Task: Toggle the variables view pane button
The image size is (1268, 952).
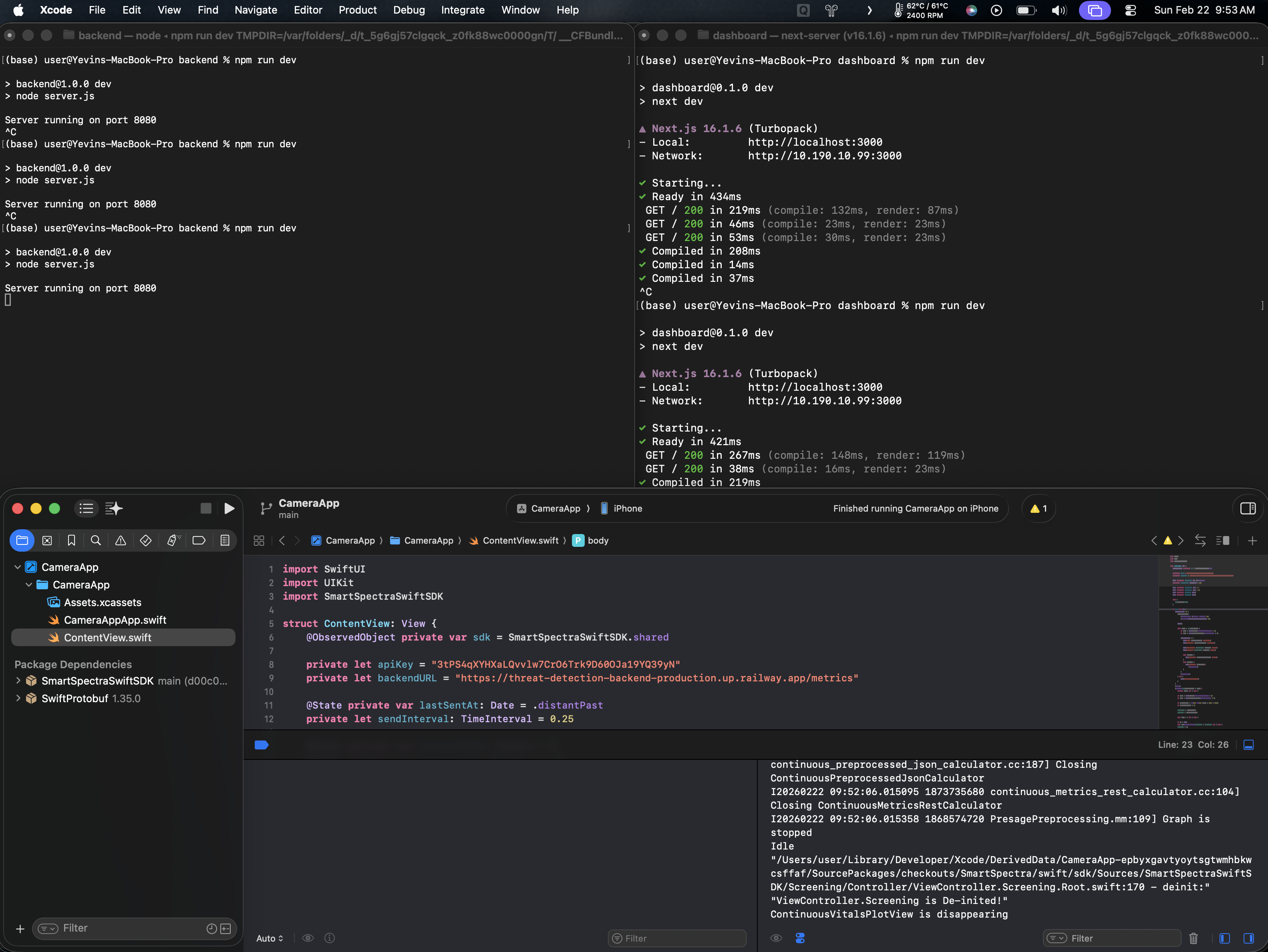Action: [x=1224, y=938]
